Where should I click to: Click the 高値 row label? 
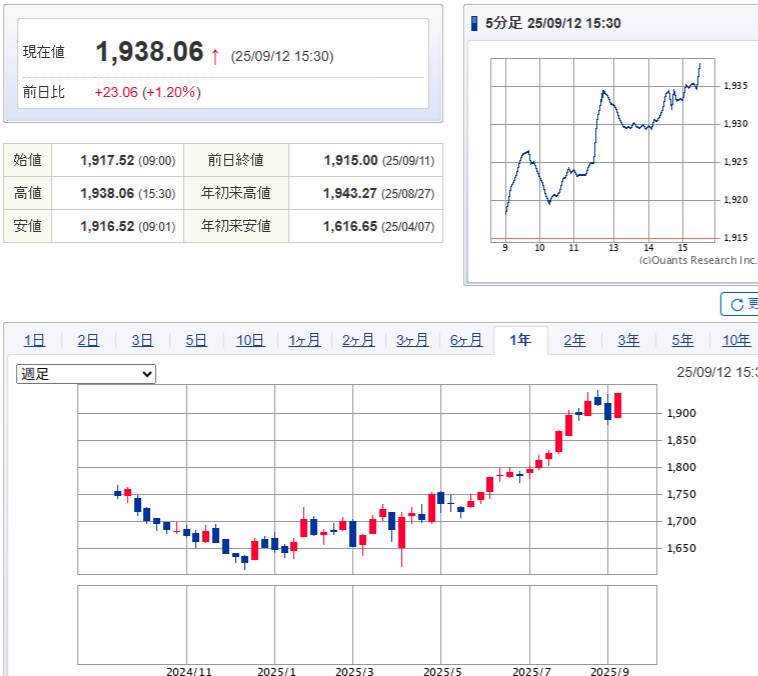[28, 193]
